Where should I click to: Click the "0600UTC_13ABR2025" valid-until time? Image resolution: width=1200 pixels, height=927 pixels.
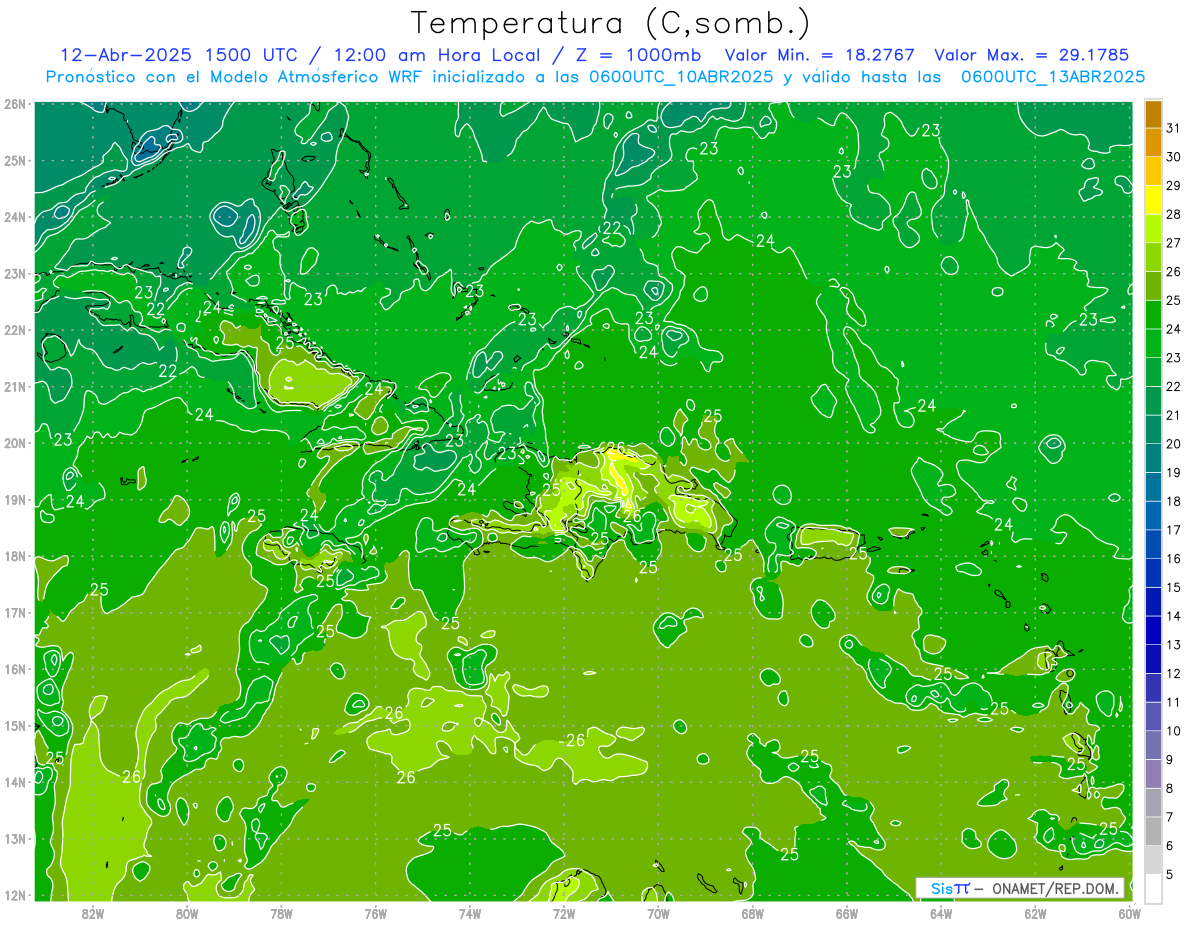coord(1053,77)
